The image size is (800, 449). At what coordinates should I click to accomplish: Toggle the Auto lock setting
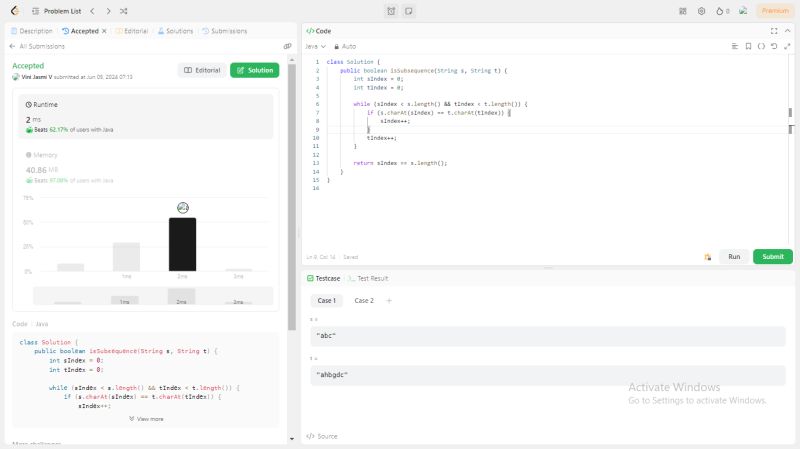click(345, 46)
